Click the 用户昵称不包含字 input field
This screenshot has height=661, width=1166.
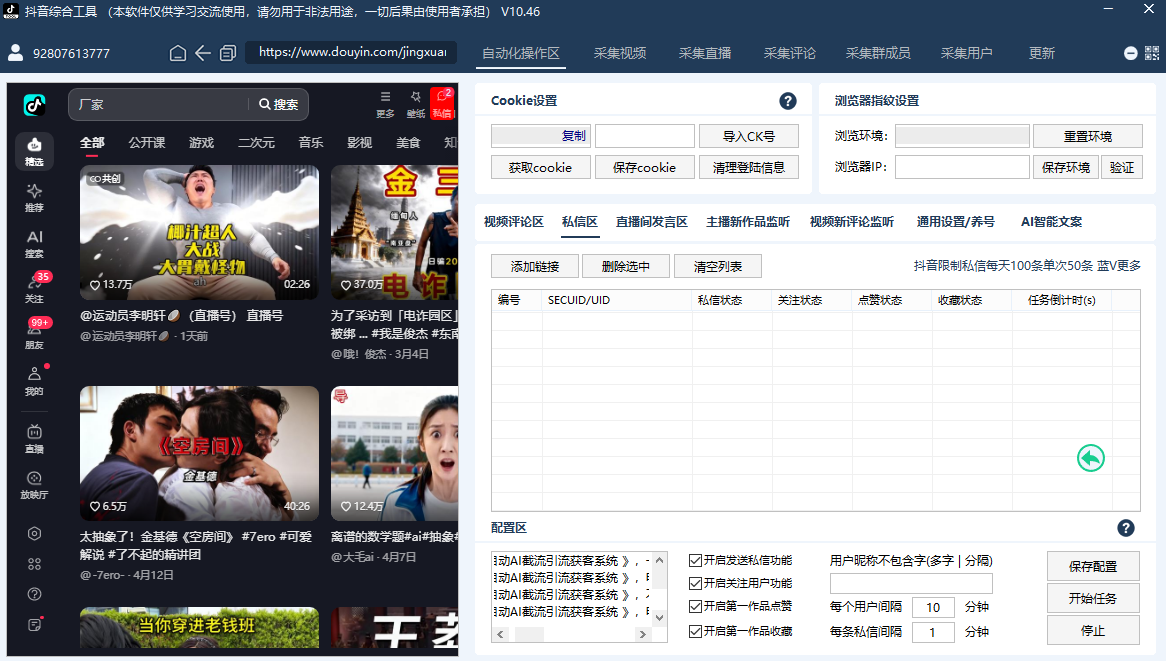pyautogui.click(x=911, y=583)
